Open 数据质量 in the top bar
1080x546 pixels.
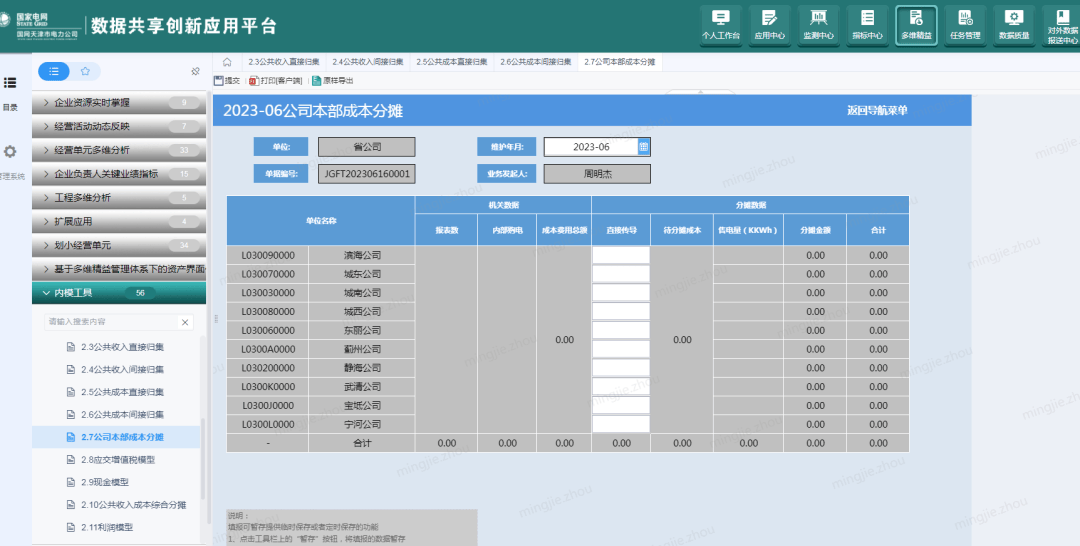pyautogui.click(x=1014, y=25)
